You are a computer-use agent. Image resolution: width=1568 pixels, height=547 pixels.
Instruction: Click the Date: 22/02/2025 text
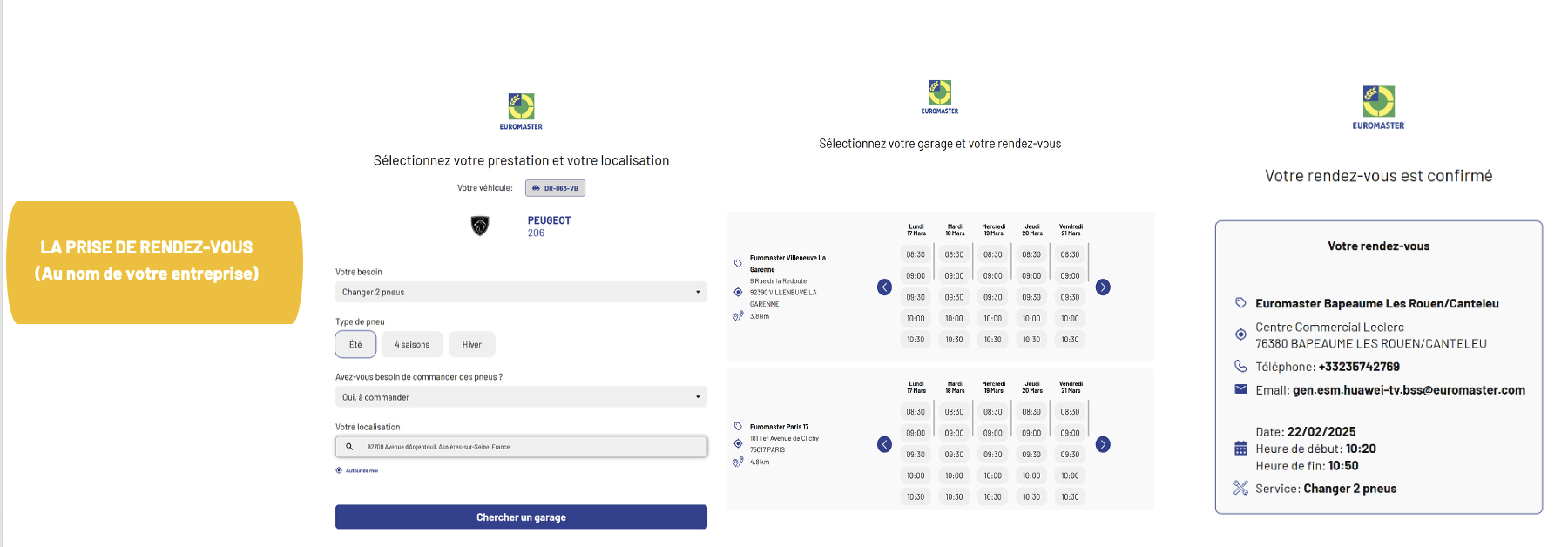[x=1306, y=432]
